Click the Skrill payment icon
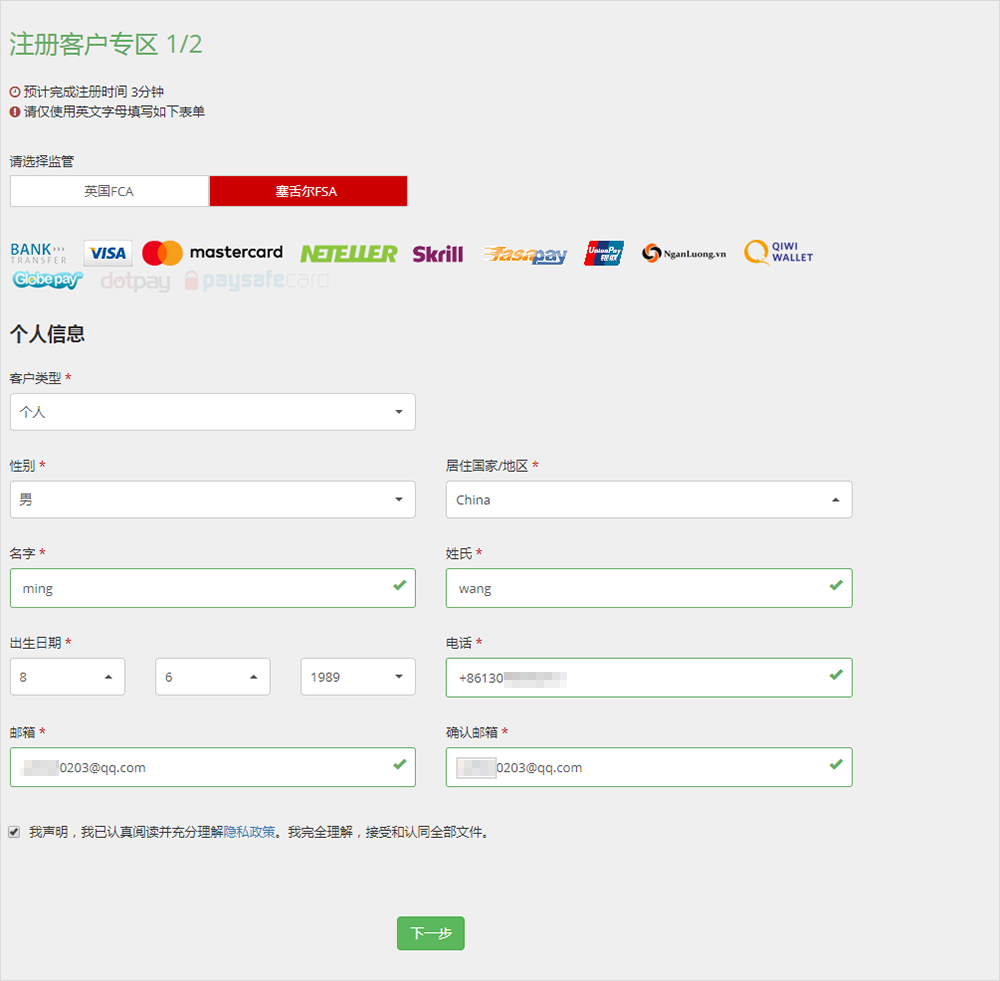 point(437,254)
